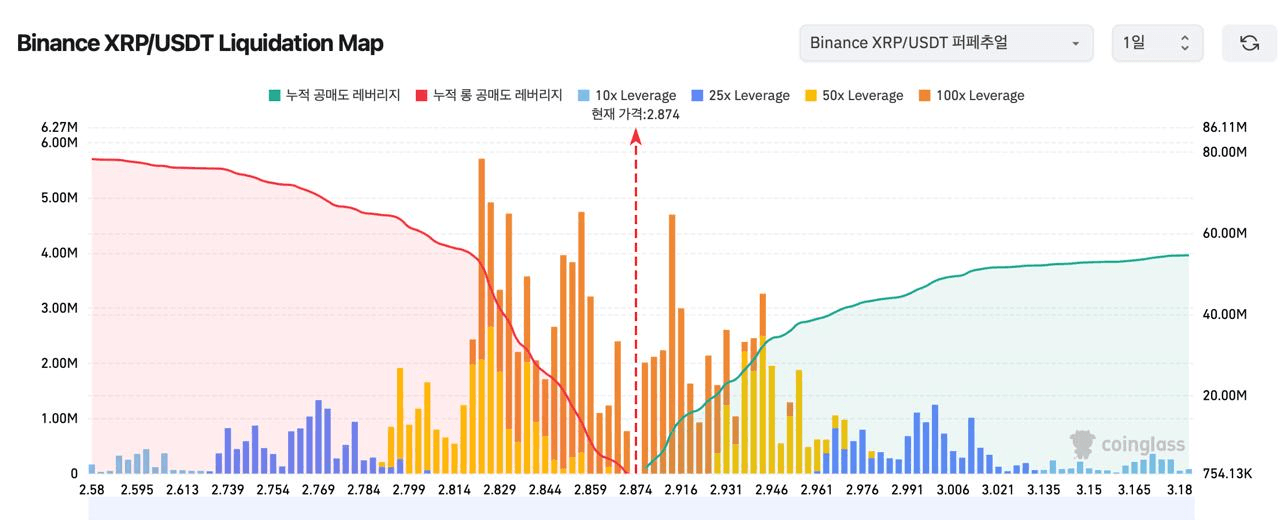Toggle the 50x Leverage legend series
Viewport: 1280px width, 520px height.
853,95
